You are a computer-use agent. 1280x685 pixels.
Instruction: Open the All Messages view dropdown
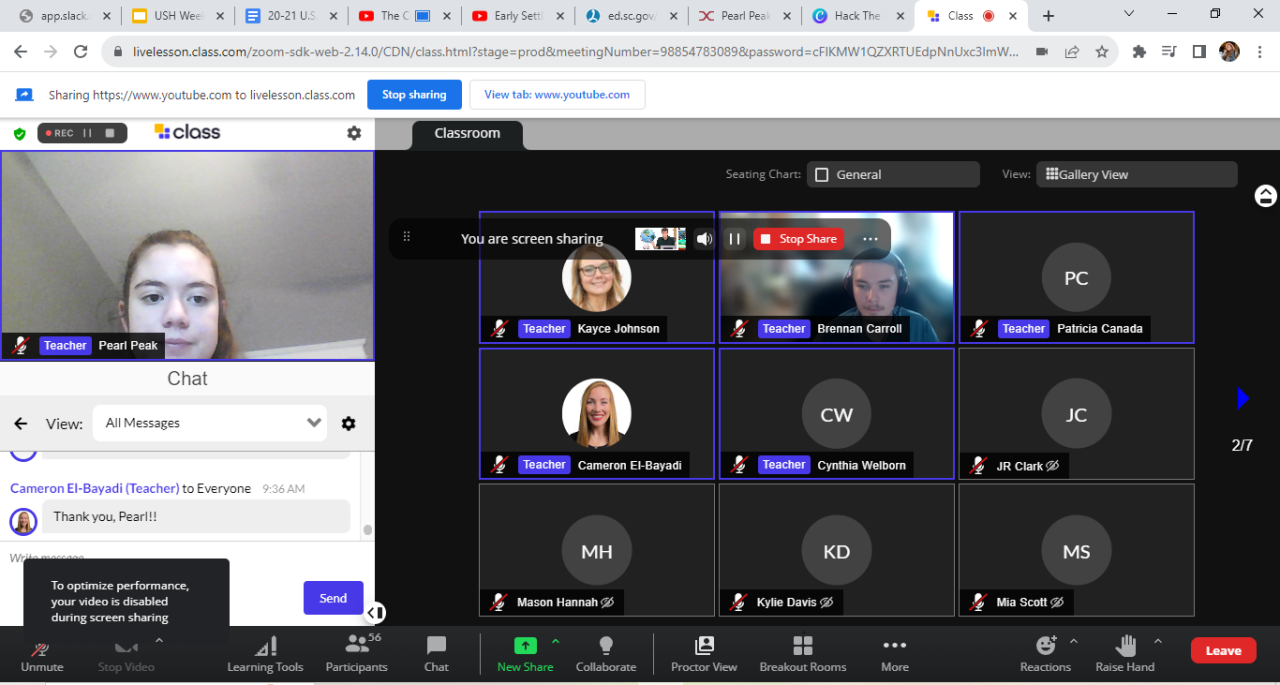click(210, 423)
